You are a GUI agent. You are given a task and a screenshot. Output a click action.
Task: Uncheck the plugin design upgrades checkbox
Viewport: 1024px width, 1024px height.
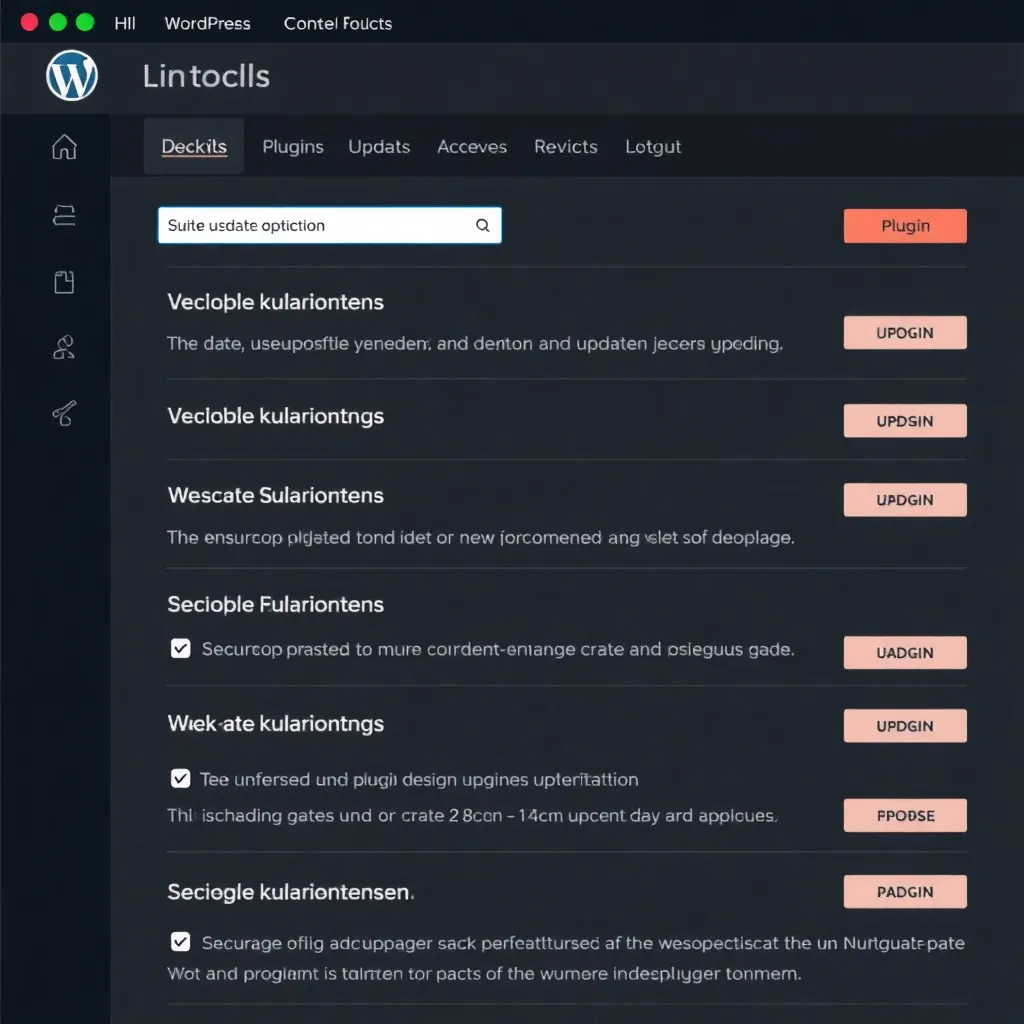(x=180, y=779)
